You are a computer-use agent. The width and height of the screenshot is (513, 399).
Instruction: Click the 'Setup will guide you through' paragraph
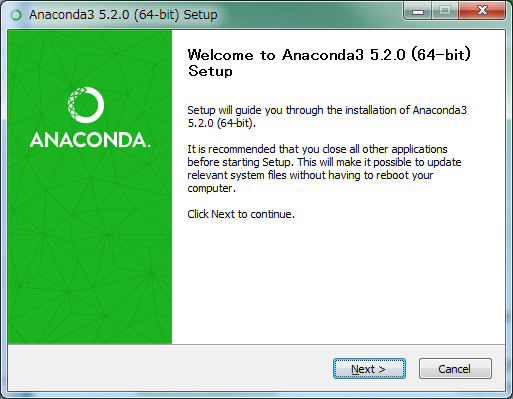pos(327,117)
